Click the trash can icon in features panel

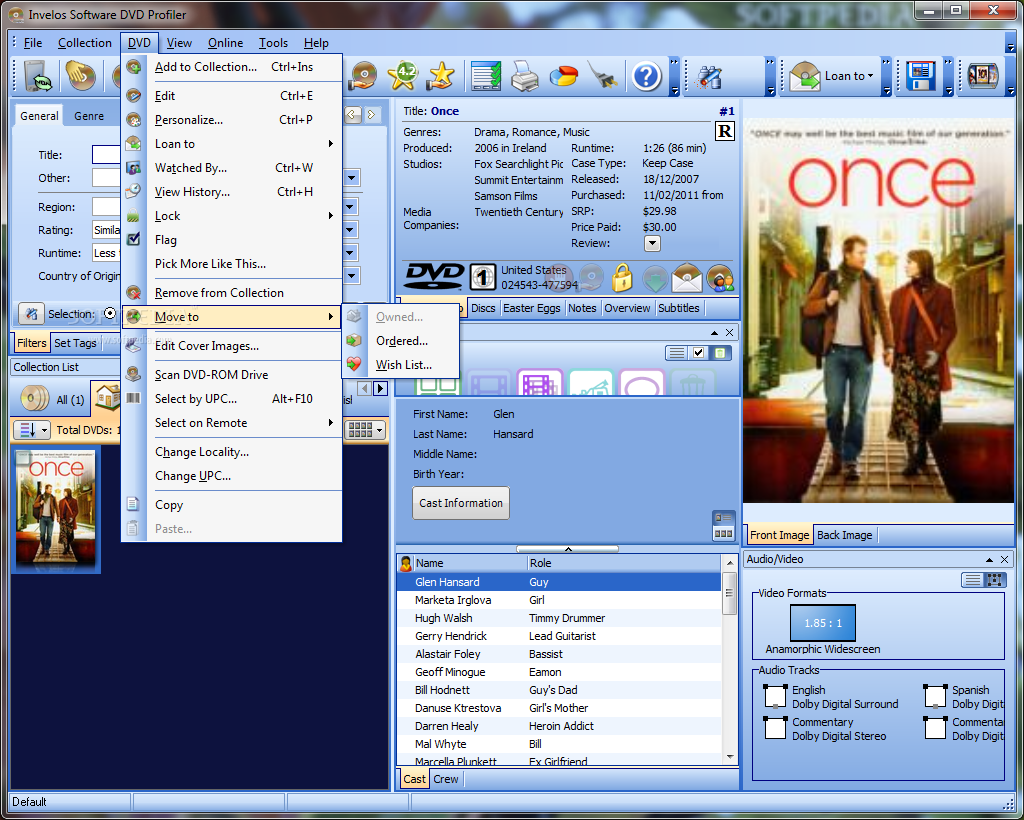point(692,383)
